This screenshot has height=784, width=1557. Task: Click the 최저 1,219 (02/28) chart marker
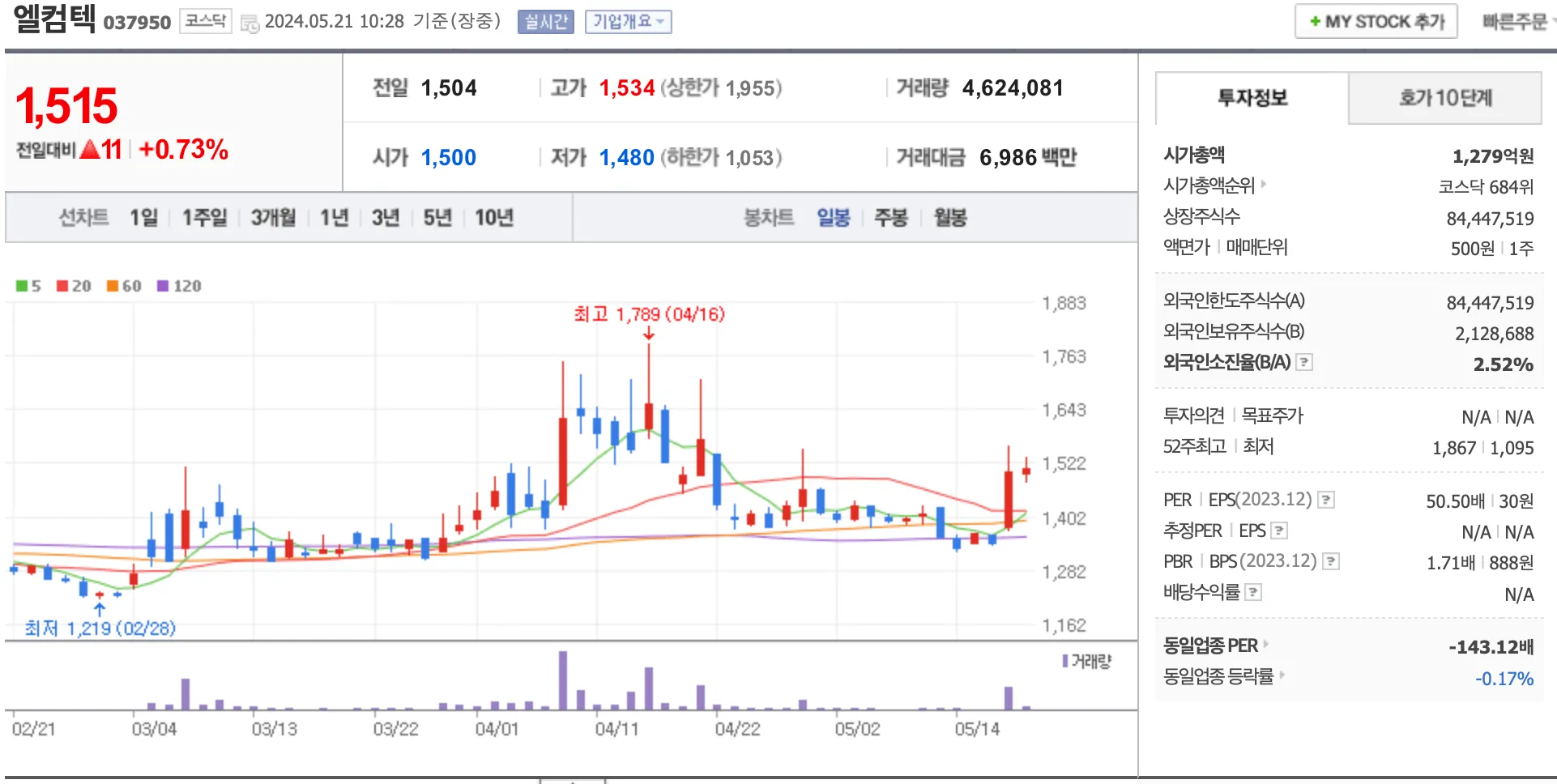[x=100, y=628]
